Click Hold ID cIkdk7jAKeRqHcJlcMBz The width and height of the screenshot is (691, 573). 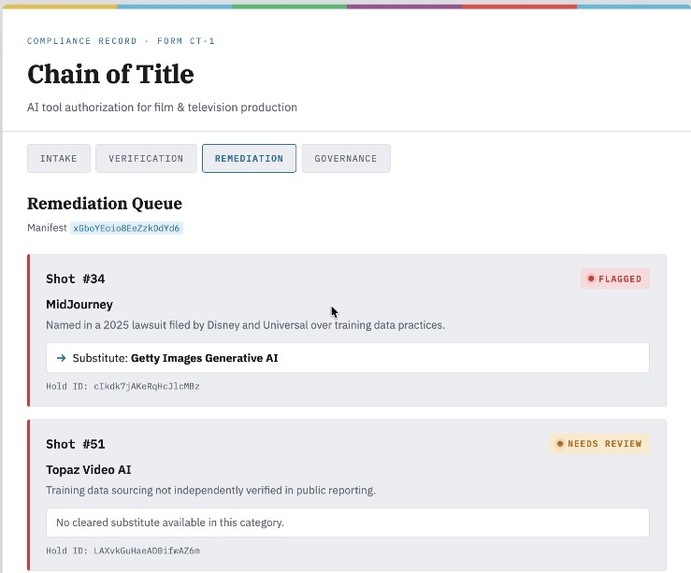(x=123, y=387)
